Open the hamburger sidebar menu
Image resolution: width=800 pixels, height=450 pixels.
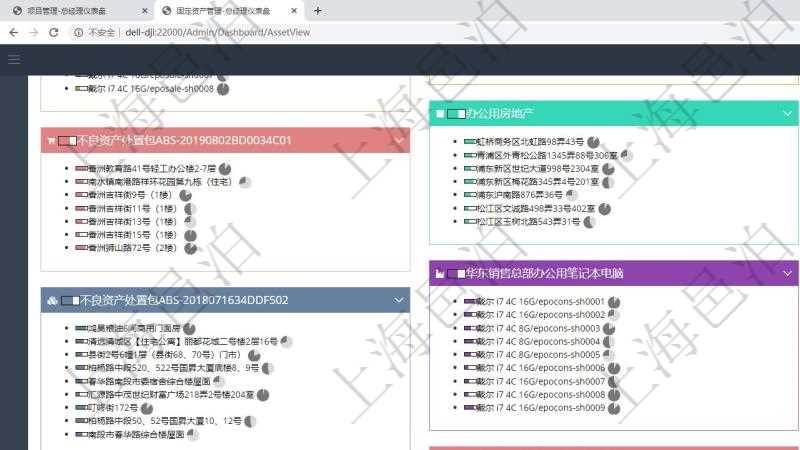point(14,60)
